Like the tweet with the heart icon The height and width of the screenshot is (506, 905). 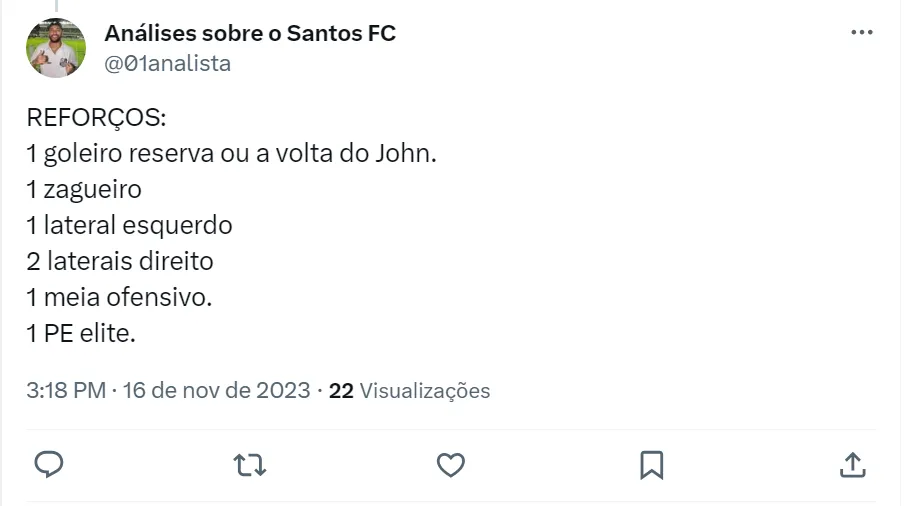[x=451, y=464]
